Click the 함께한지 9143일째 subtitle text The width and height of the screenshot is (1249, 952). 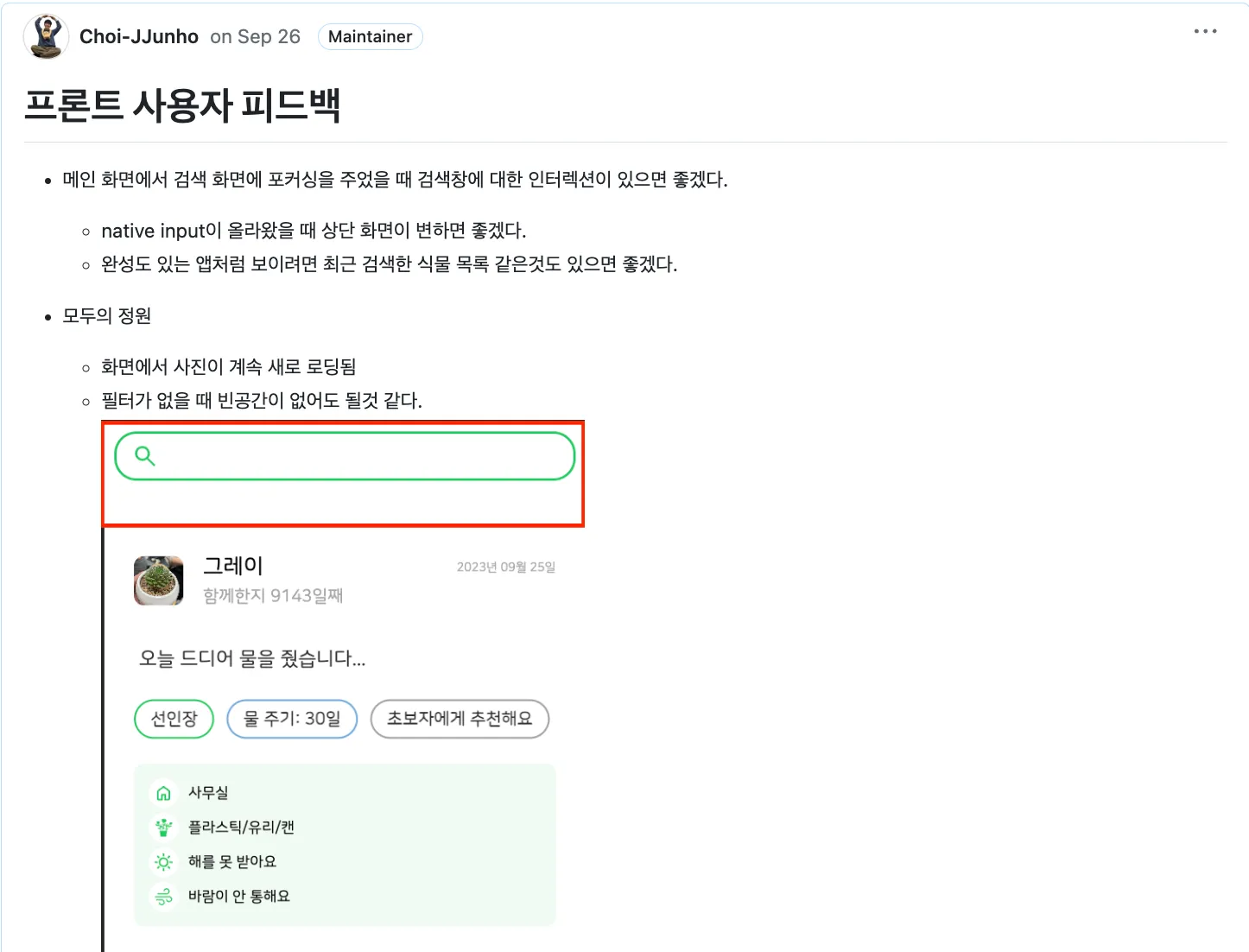pyautogui.click(x=273, y=595)
